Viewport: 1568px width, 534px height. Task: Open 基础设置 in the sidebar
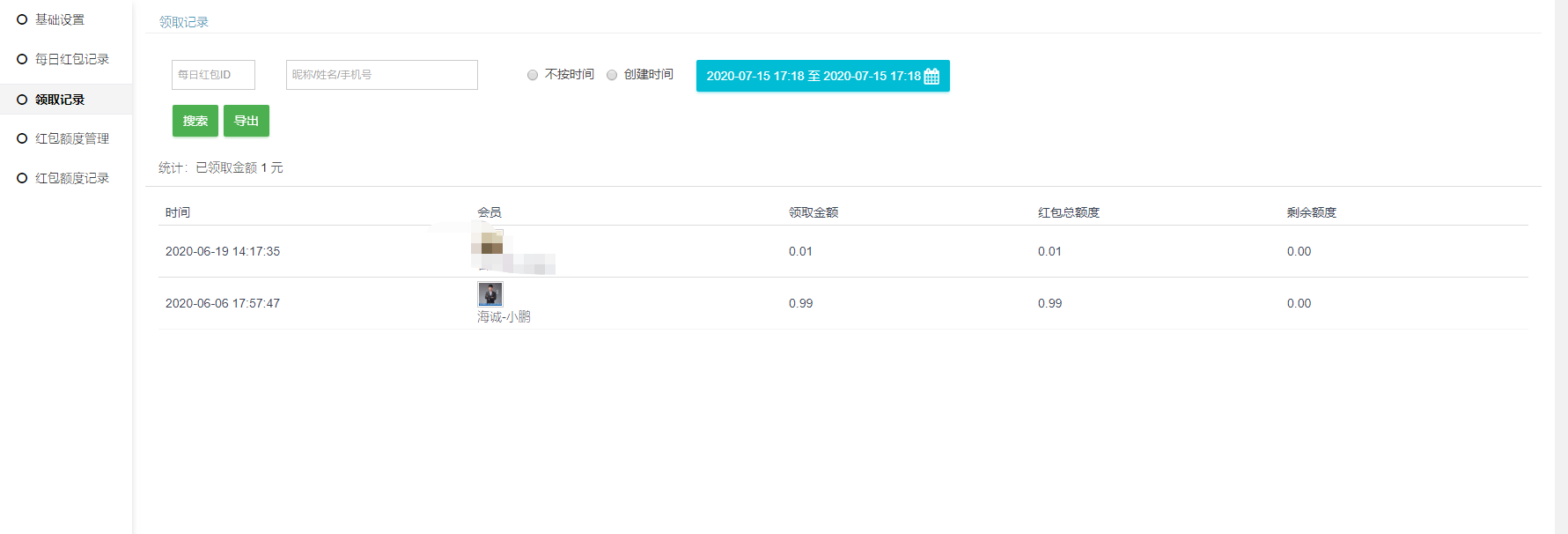[60, 19]
